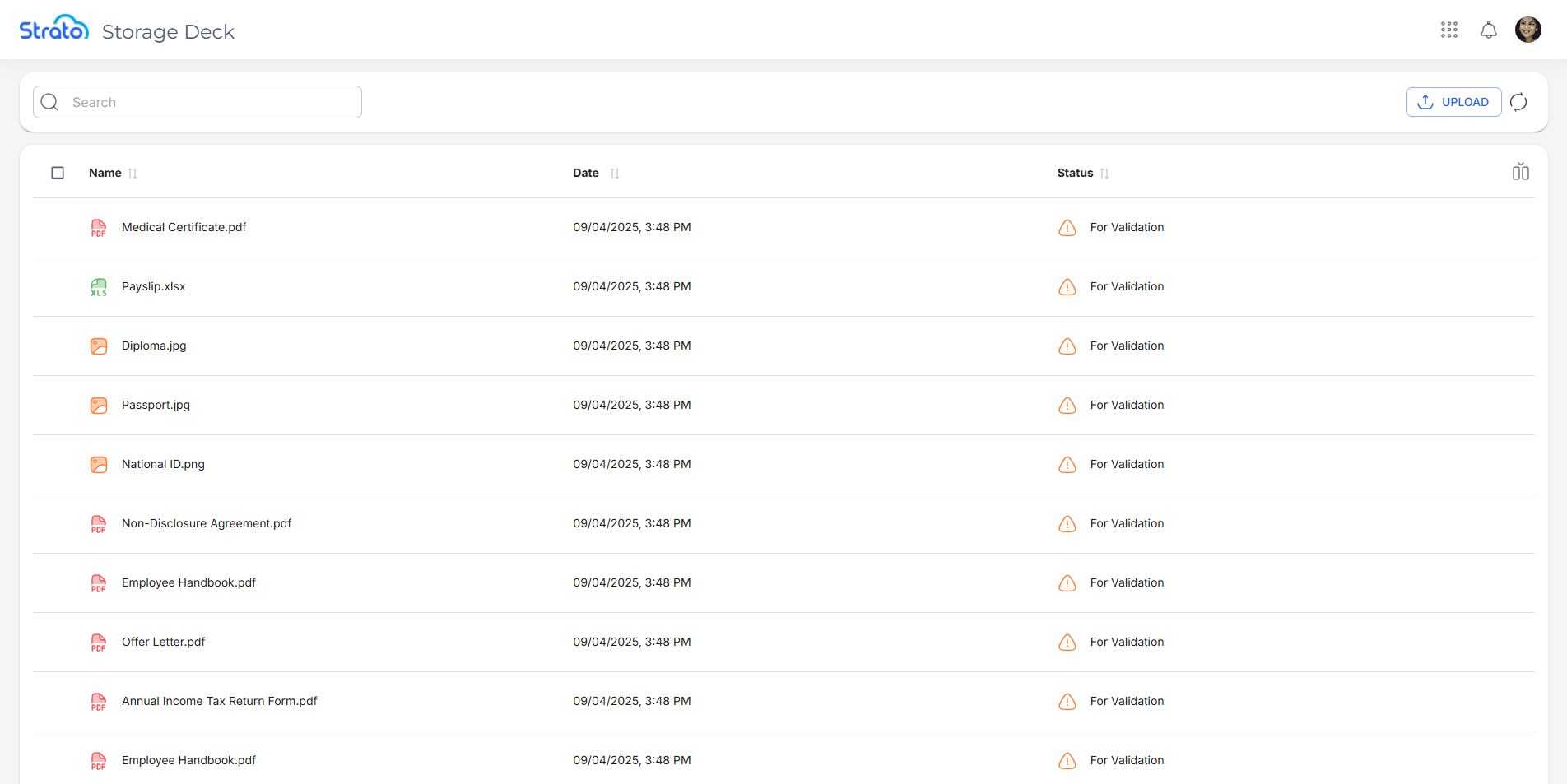Click the Payslip.xlsx spreadsheet file icon
Screen dimensions: 1567x784
pos(99,287)
